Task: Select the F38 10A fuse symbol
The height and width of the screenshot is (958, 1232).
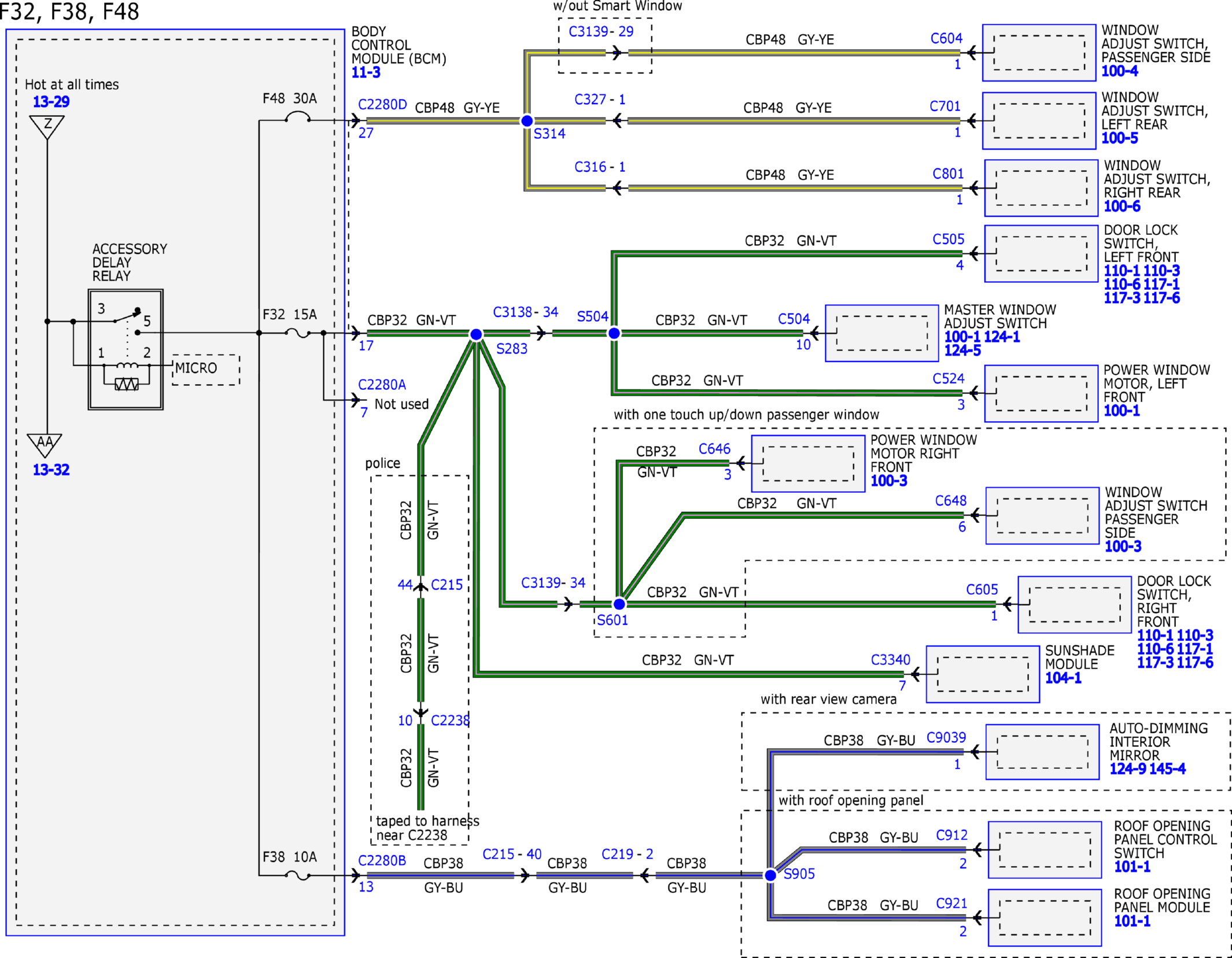Action: (297, 876)
